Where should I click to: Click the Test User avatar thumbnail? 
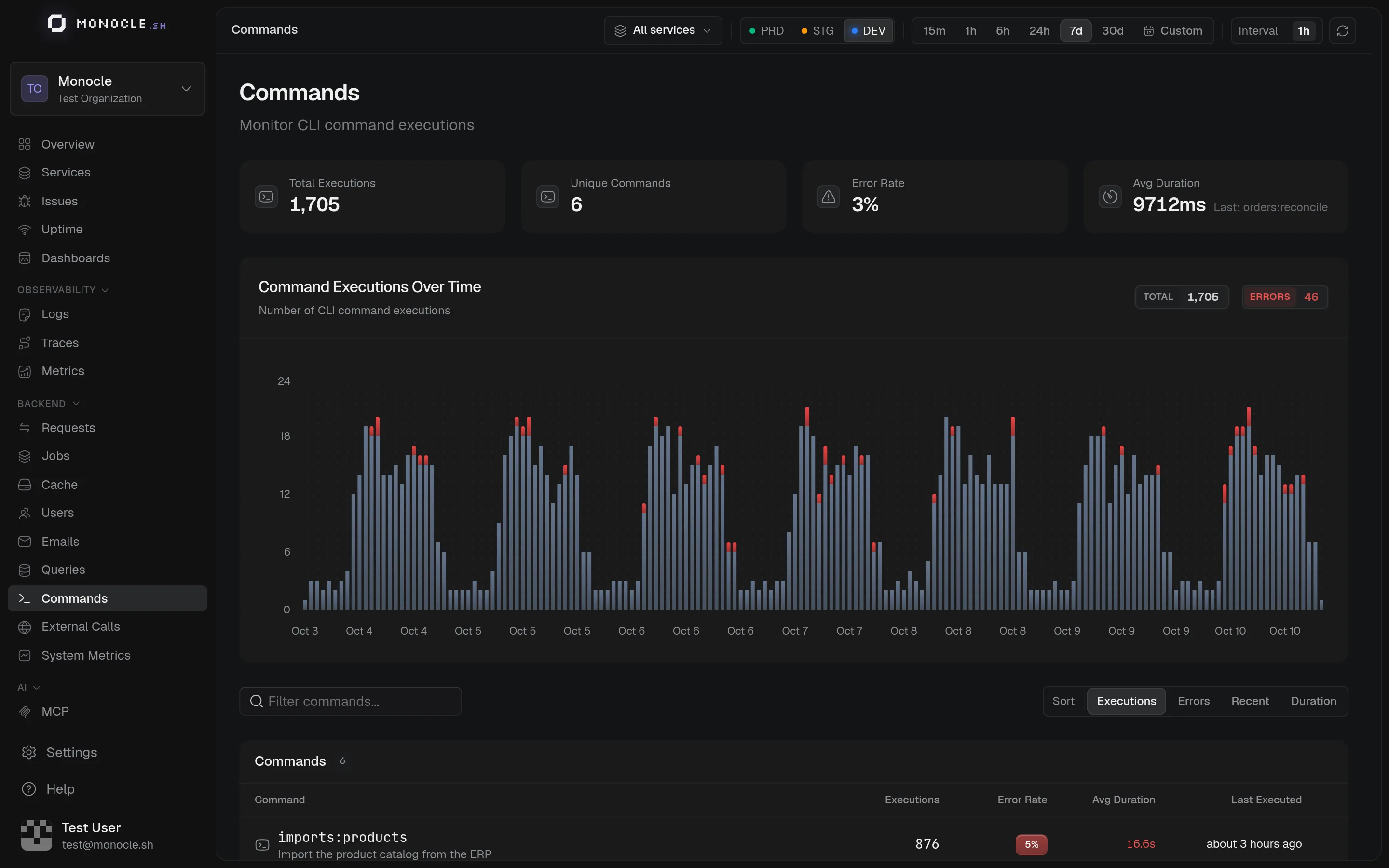click(36, 835)
